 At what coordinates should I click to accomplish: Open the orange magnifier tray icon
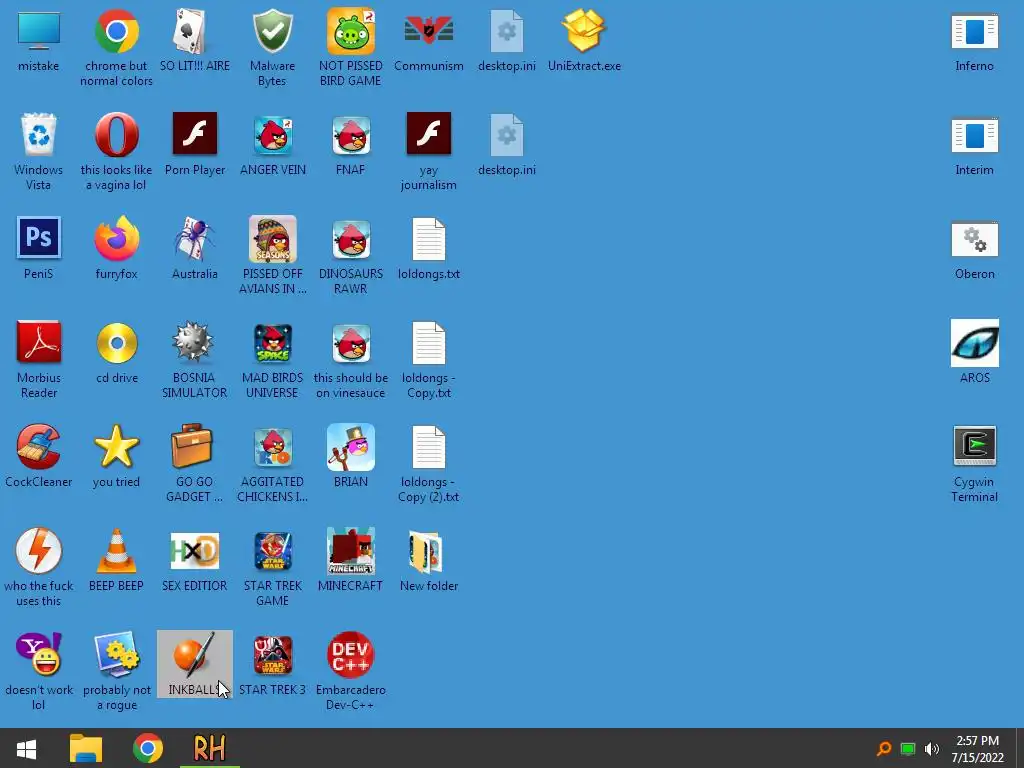tap(884, 749)
